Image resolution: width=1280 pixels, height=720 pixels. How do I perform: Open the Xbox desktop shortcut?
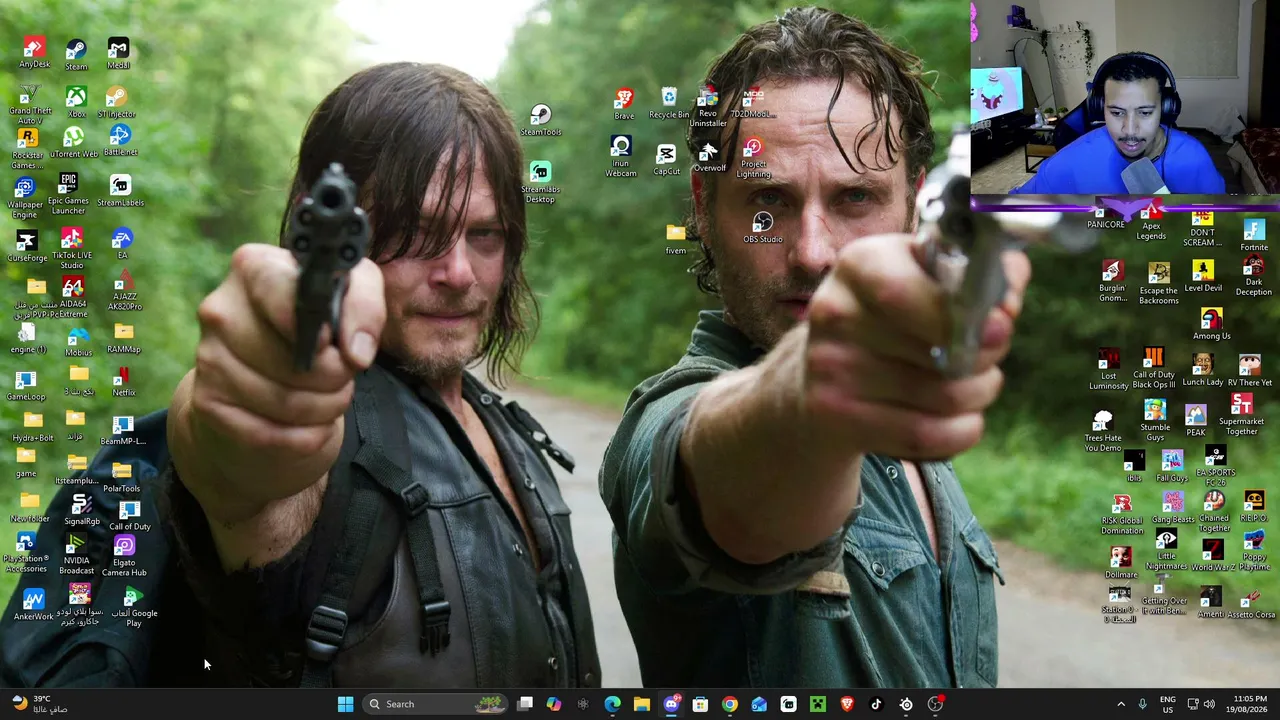click(76, 102)
